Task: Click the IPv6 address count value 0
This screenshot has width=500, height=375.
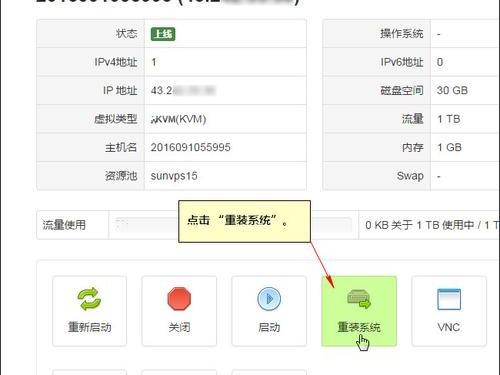Action: coord(440,62)
